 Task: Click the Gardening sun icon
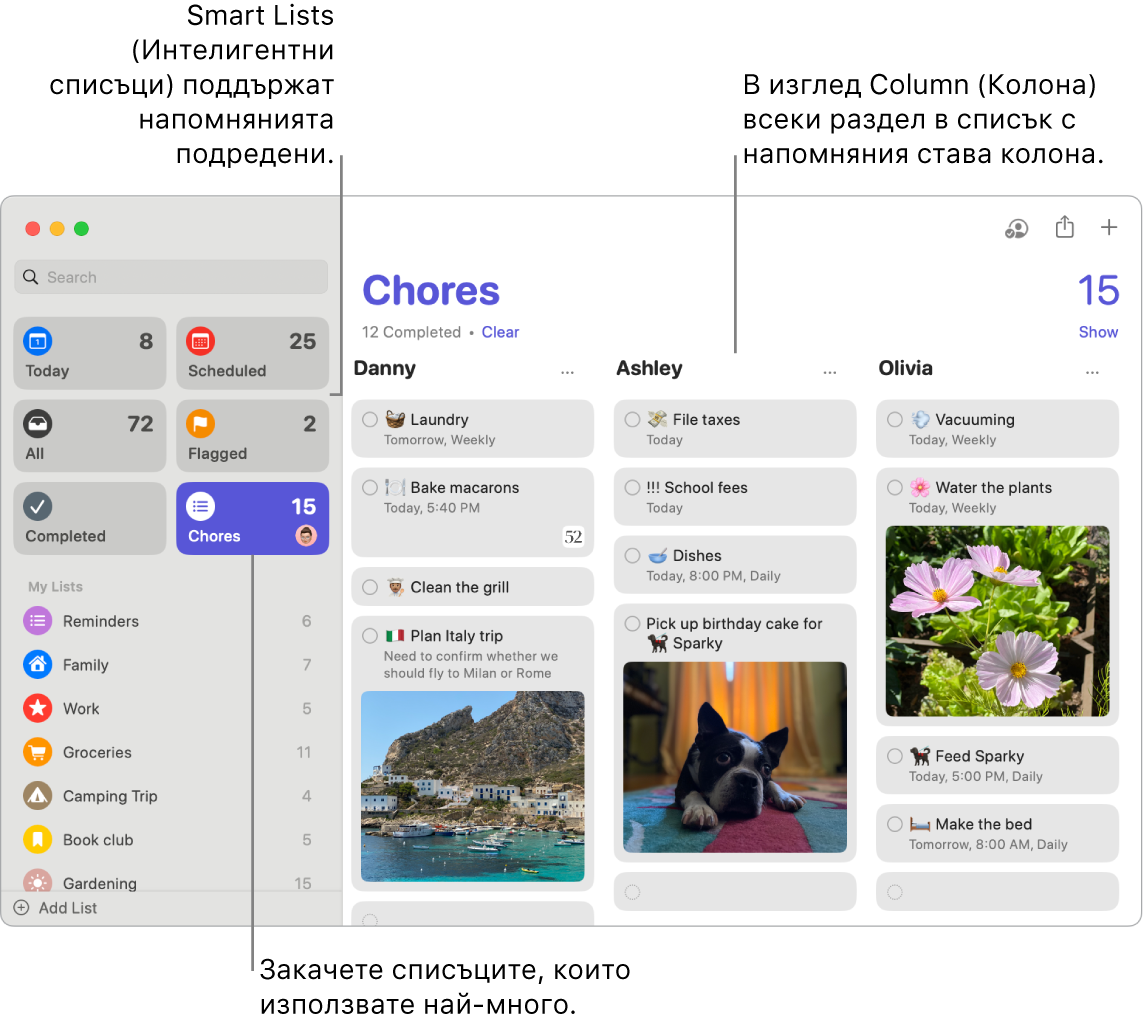tap(38, 880)
